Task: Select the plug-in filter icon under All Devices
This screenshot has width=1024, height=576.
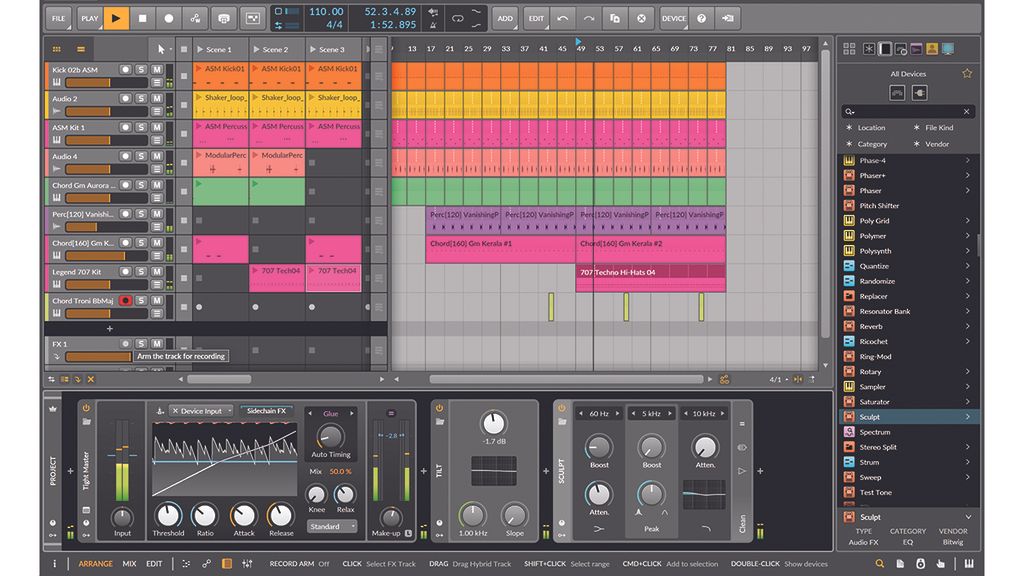Action: pyautogui.click(x=919, y=93)
